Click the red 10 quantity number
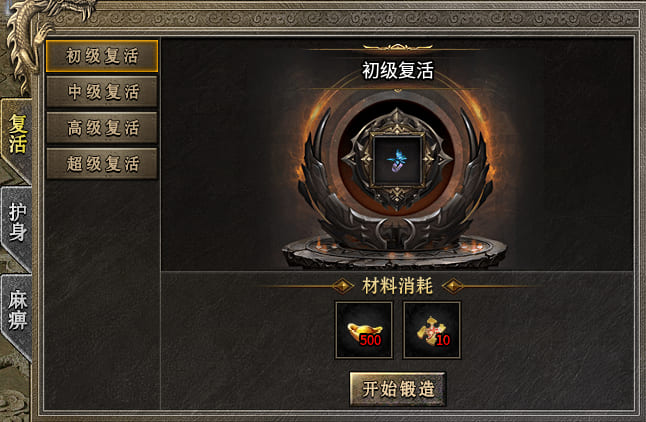 pyautogui.click(x=443, y=340)
